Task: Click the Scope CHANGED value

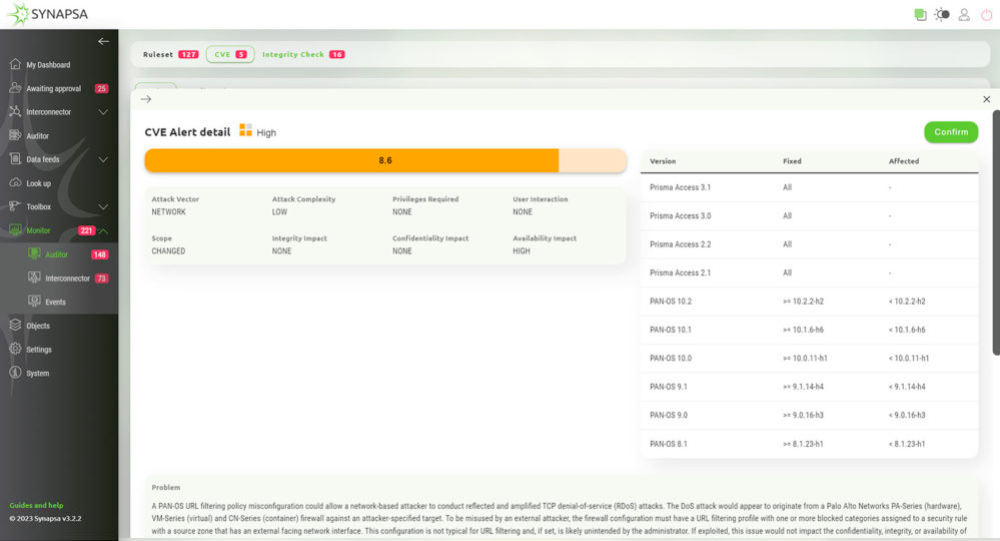Action: (x=168, y=251)
